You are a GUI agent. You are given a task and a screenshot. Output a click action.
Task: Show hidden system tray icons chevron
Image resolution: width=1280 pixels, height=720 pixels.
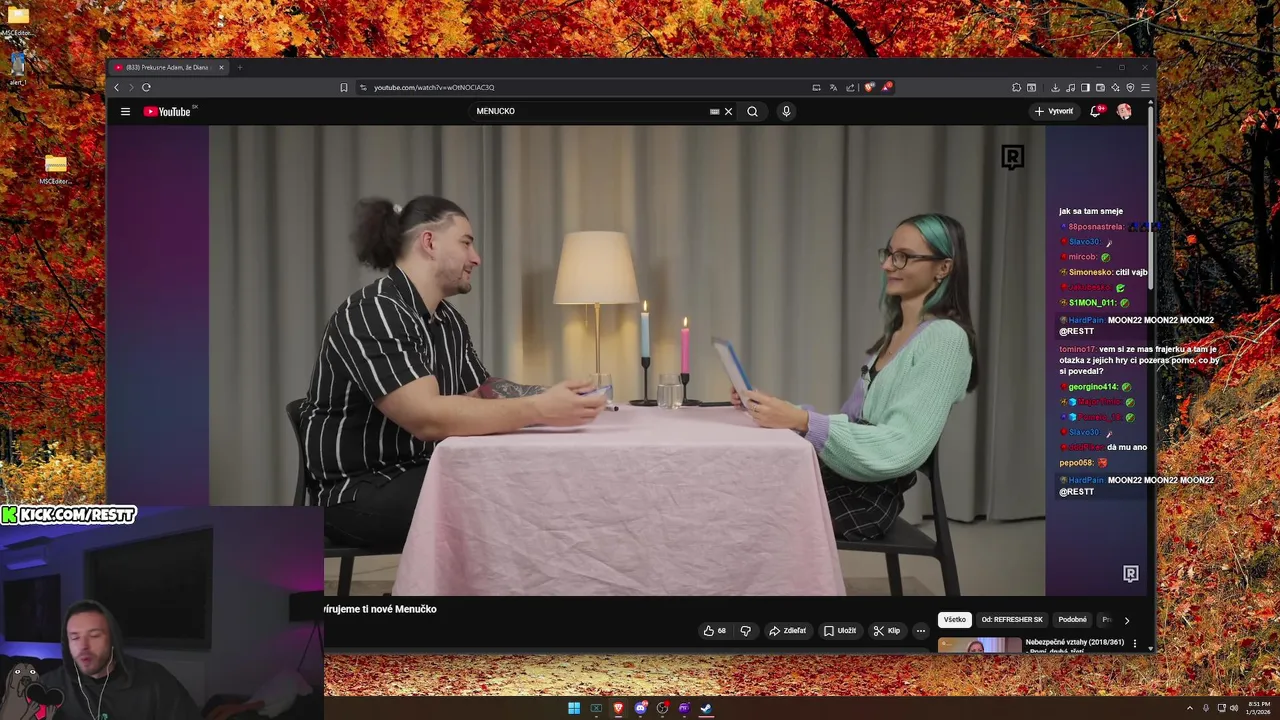[x=1189, y=708]
